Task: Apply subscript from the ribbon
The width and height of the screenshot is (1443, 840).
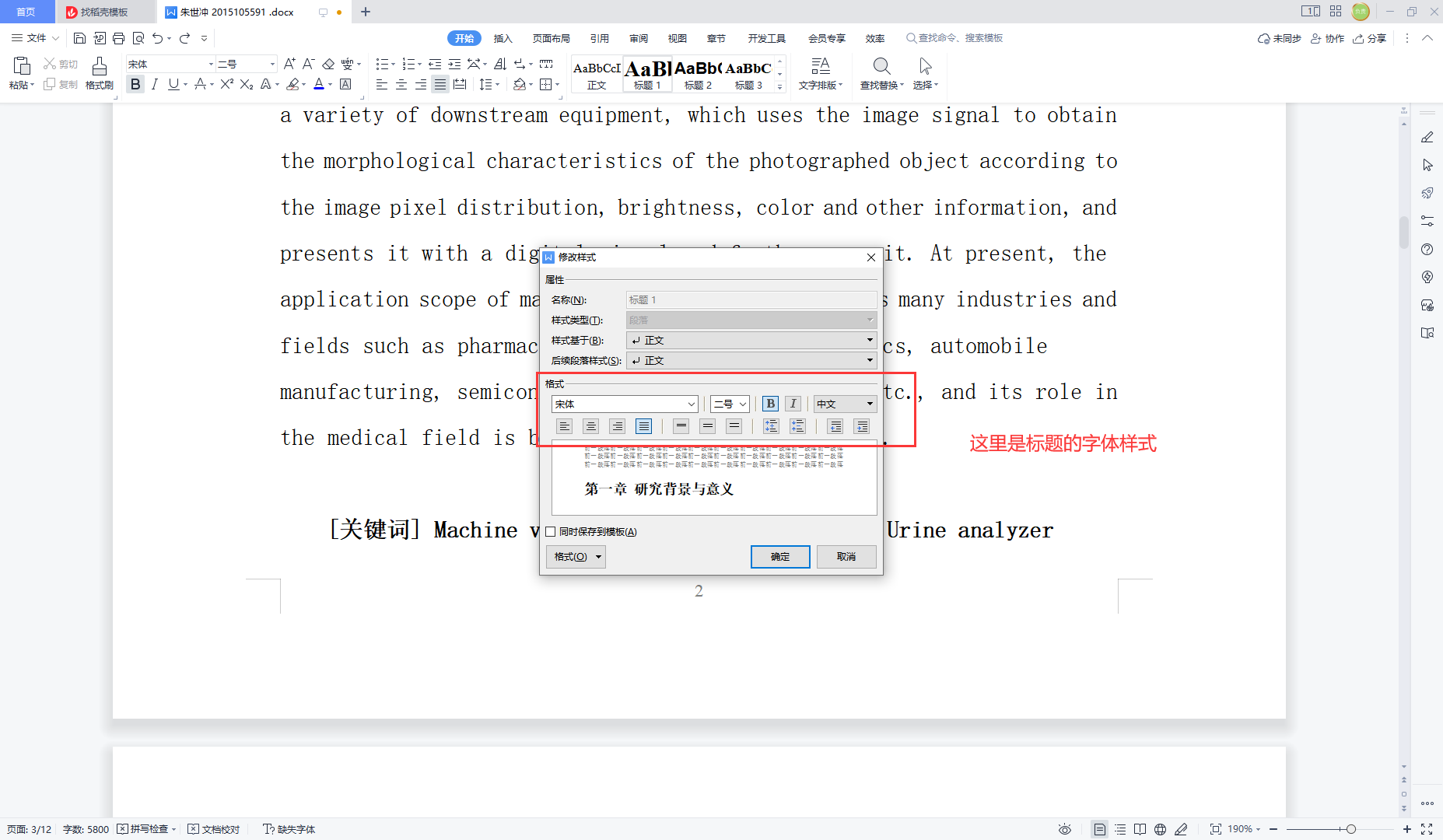Action: (246, 84)
